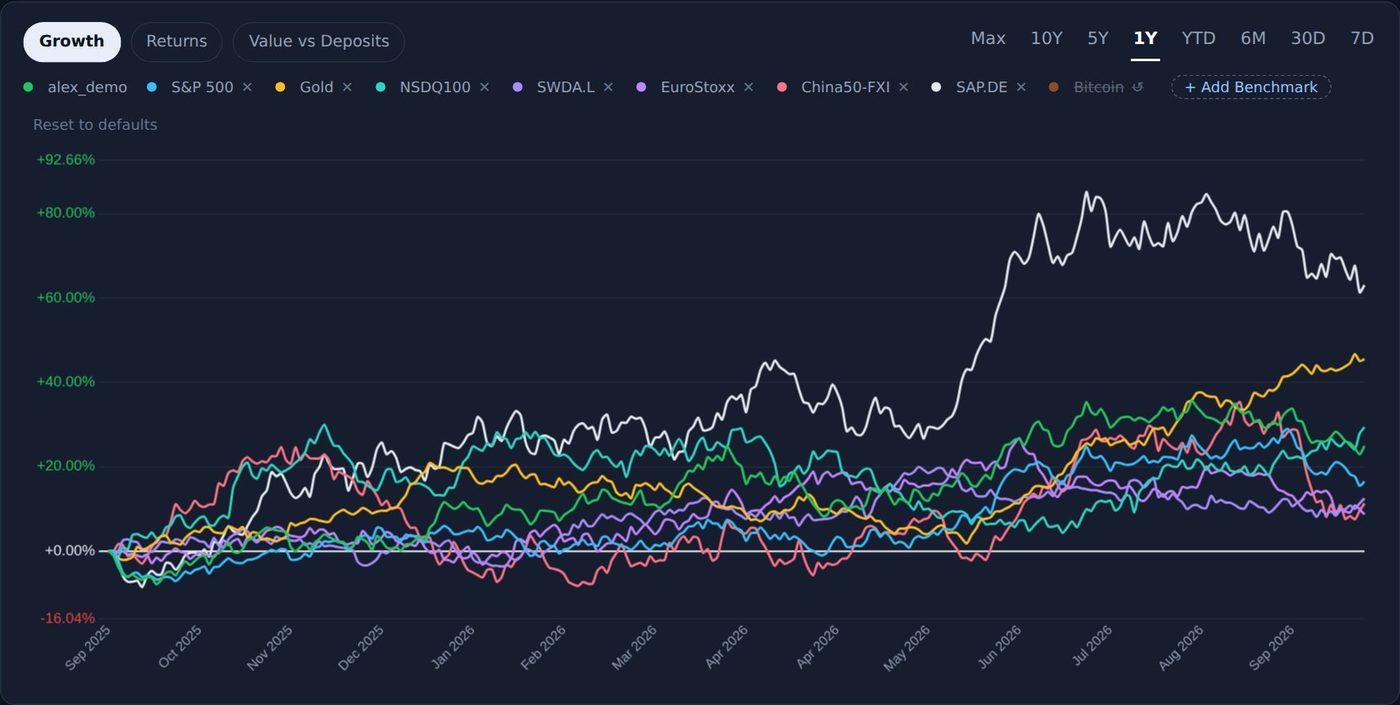Screen dimensions: 1400x705
Task: Remove the NSDQ100 benchmark
Action: (484, 87)
